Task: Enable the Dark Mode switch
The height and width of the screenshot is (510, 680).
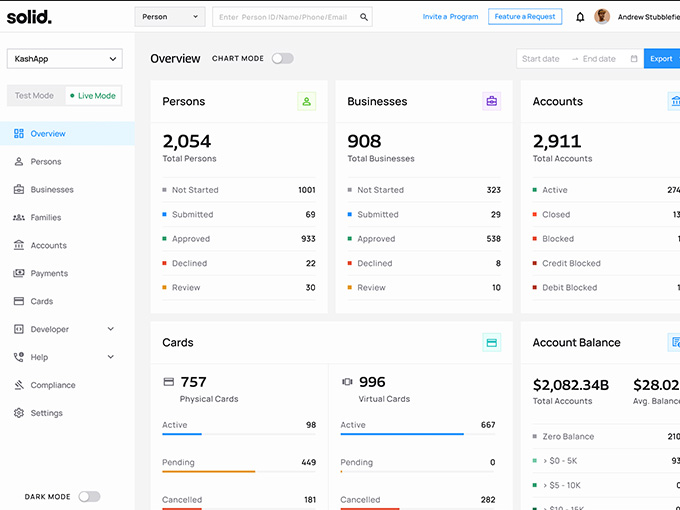Action: [89, 496]
